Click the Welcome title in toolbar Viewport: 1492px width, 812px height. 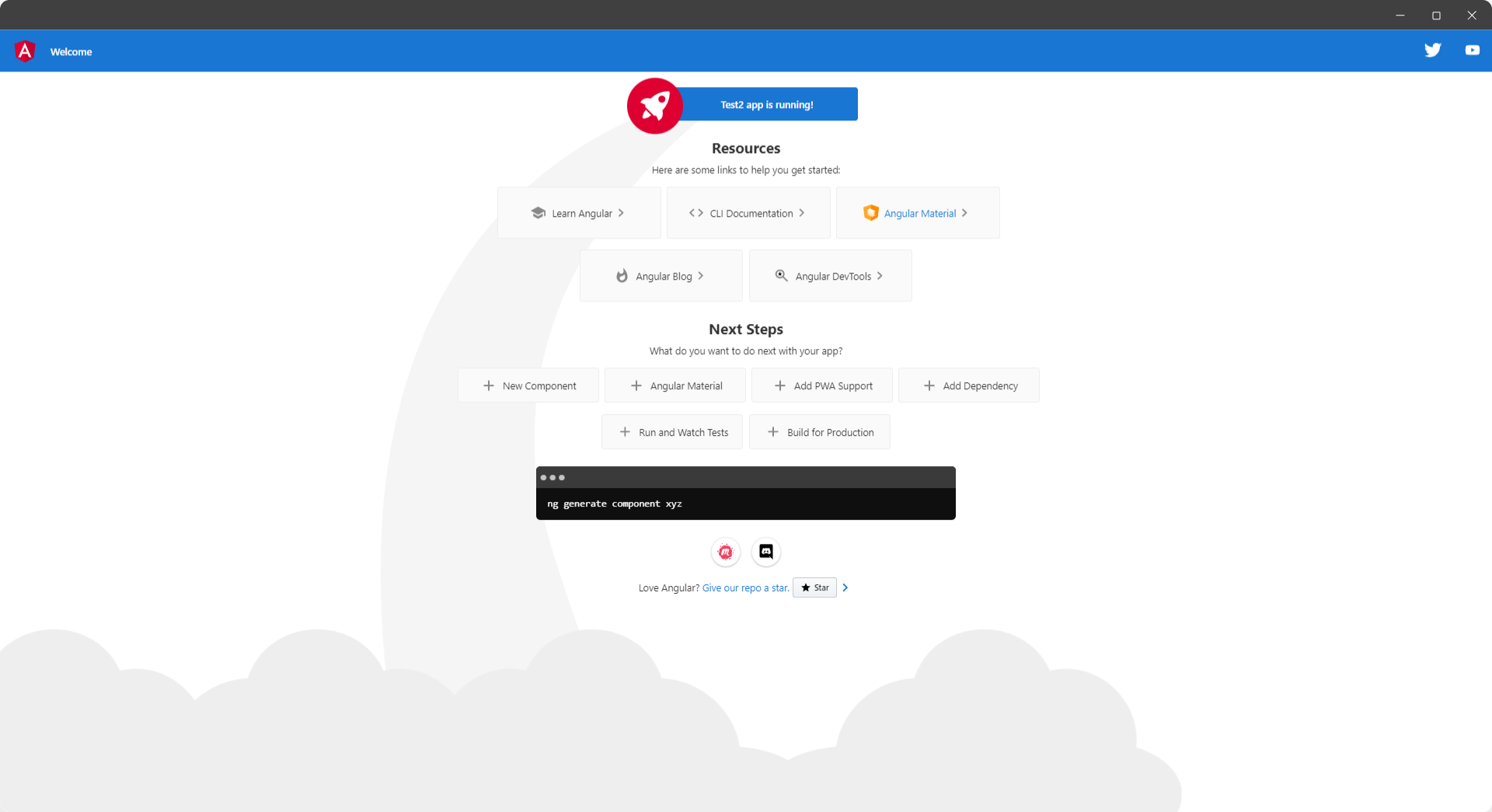point(71,52)
